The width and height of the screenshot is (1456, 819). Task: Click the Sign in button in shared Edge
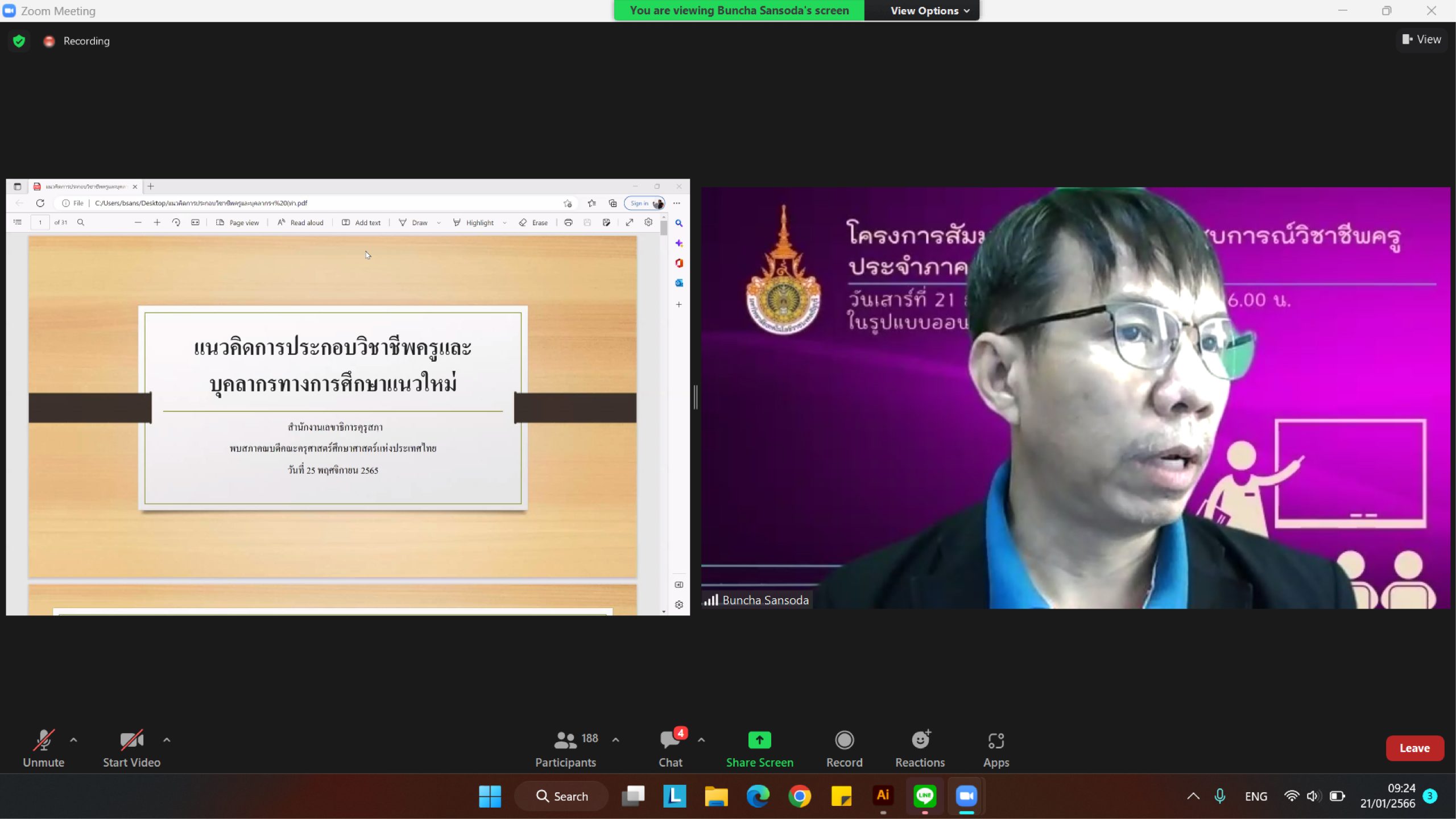click(x=644, y=203)
